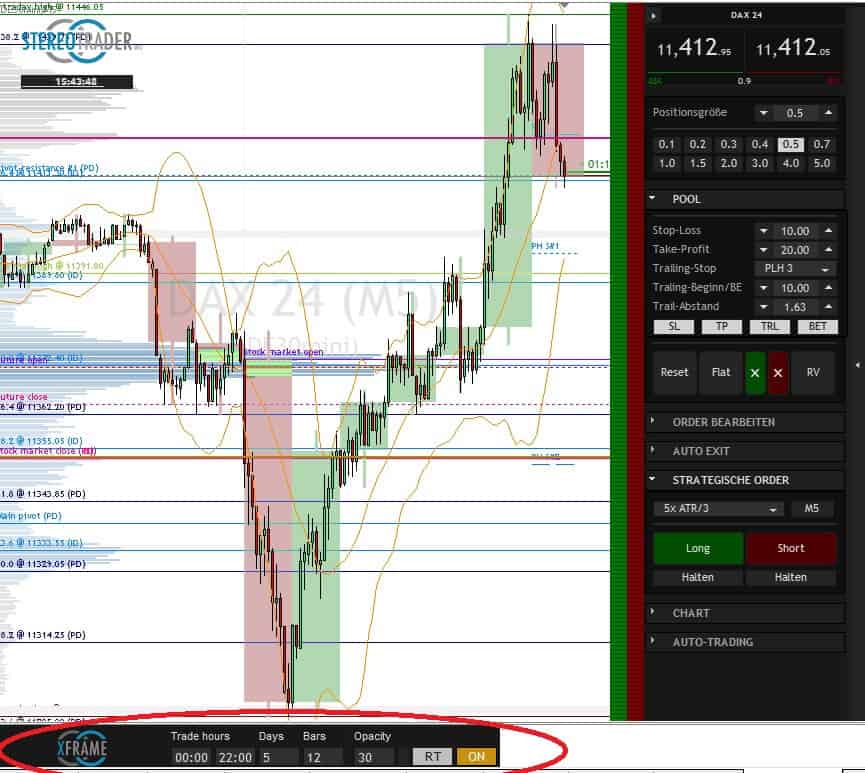This screenshot has height=773, width=865.
Task: Click the red X toggle
Action: pyautogui.click(x=779, y=372)
